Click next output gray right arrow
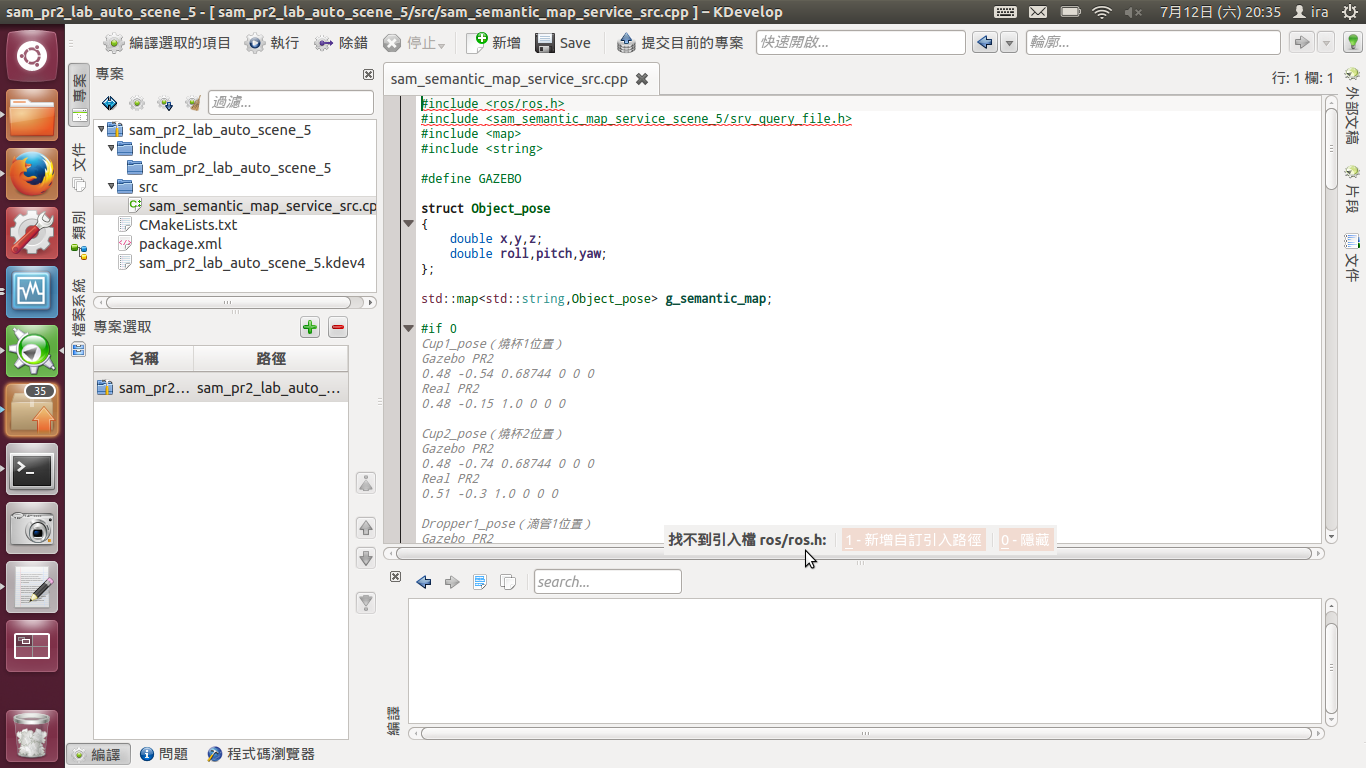Screen dimensions: 1366x768 [x=452, y=582]
